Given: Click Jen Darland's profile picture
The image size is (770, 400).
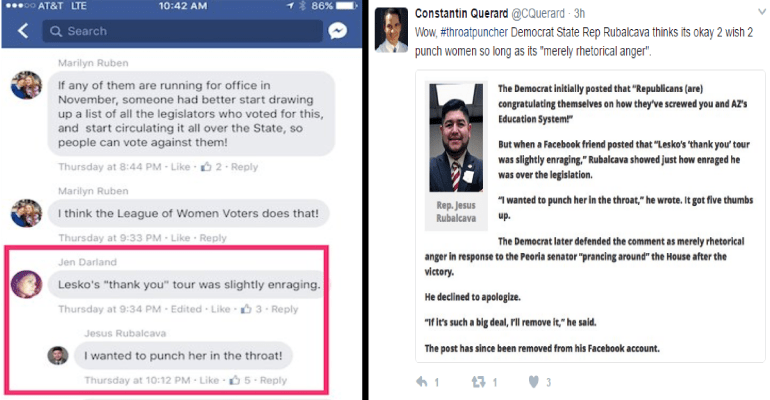Looking at the screenshot, I should (x=27, y=284).
